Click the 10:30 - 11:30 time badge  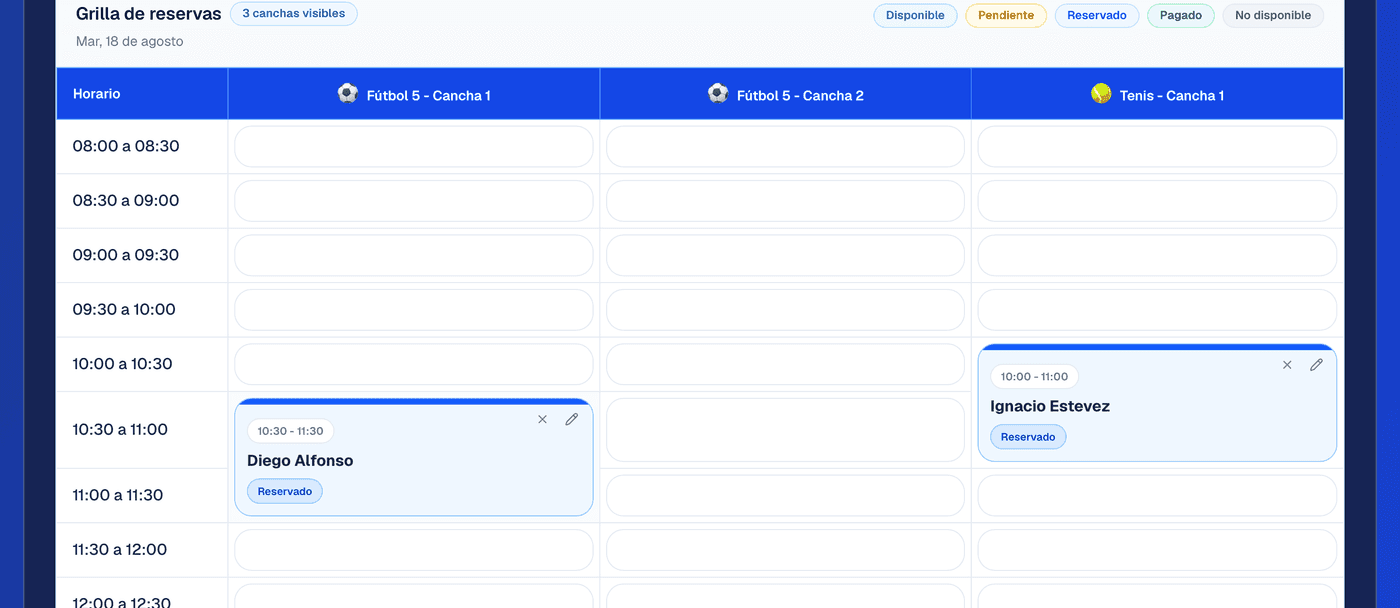[x=291, y=431]
